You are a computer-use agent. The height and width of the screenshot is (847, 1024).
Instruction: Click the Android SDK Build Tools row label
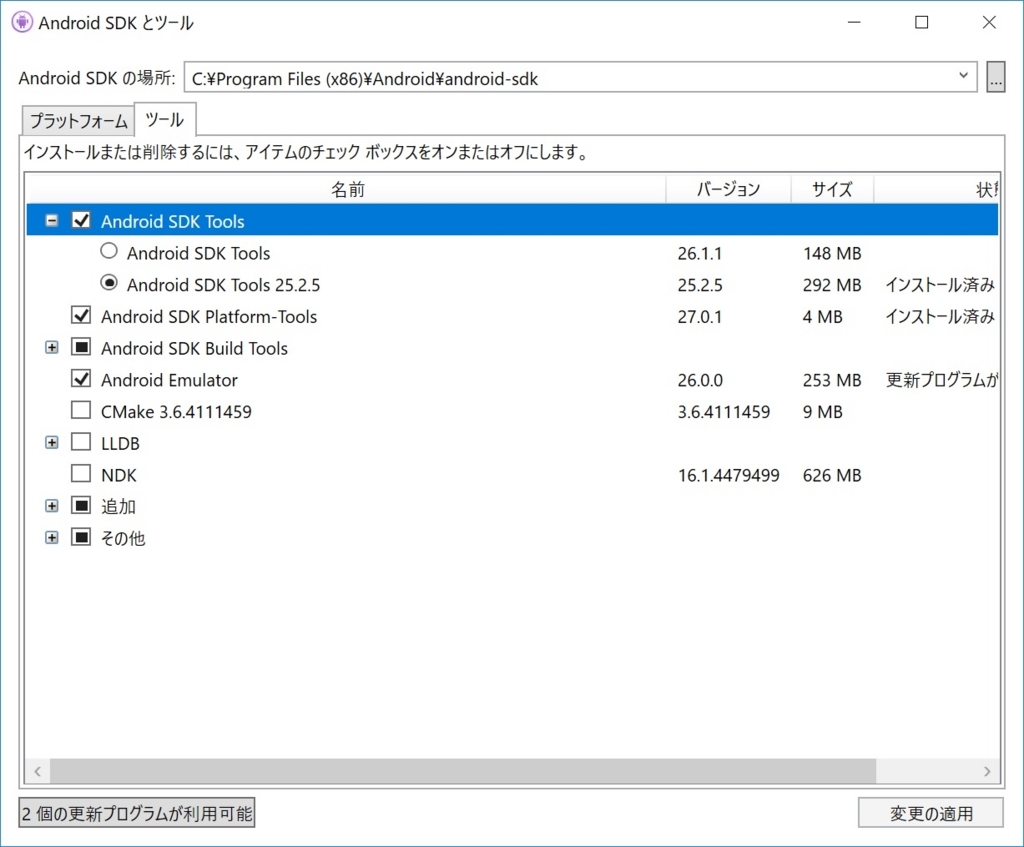[194, 349]
